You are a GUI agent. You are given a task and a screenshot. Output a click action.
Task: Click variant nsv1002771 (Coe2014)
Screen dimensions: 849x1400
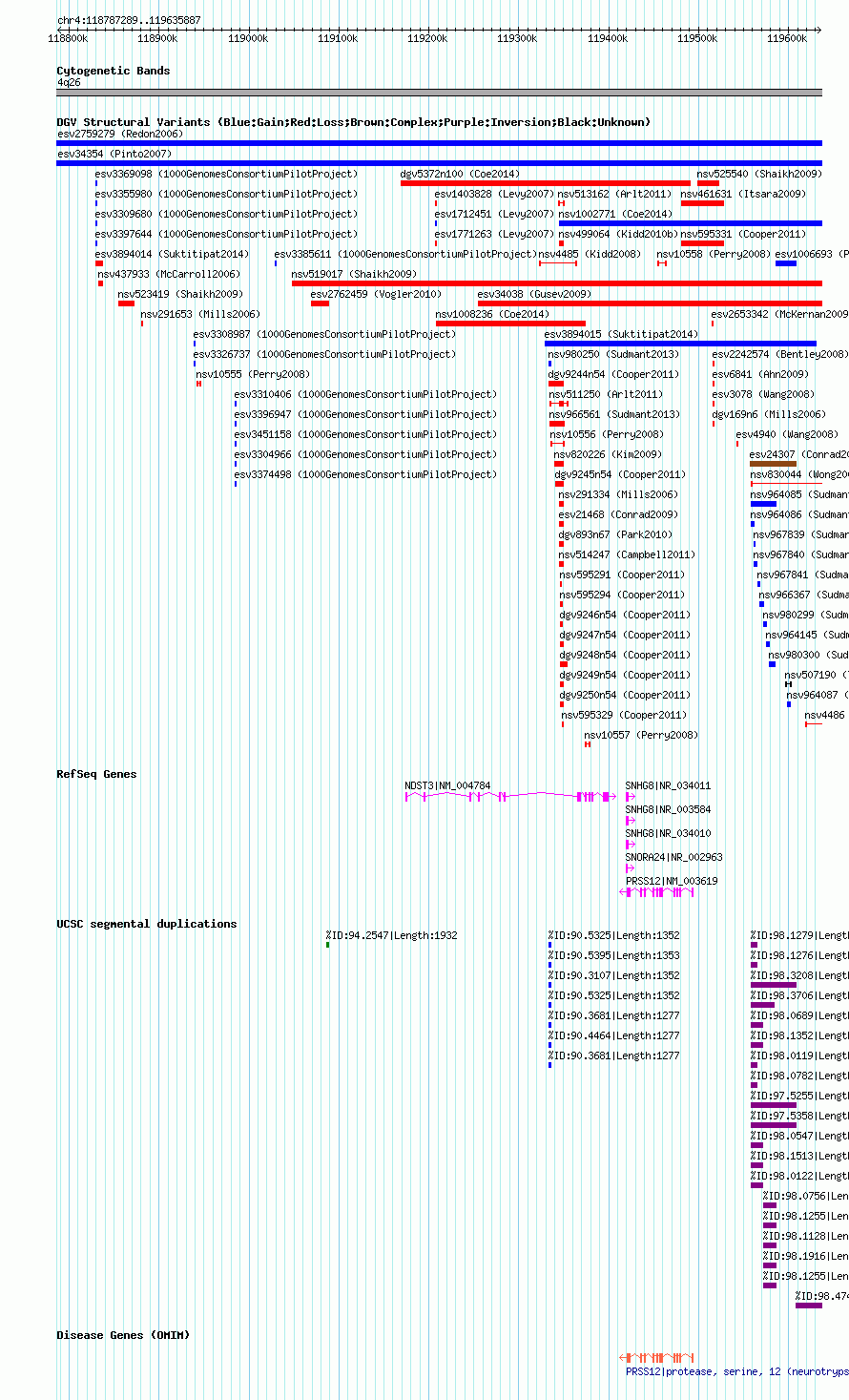click(614, 214)
